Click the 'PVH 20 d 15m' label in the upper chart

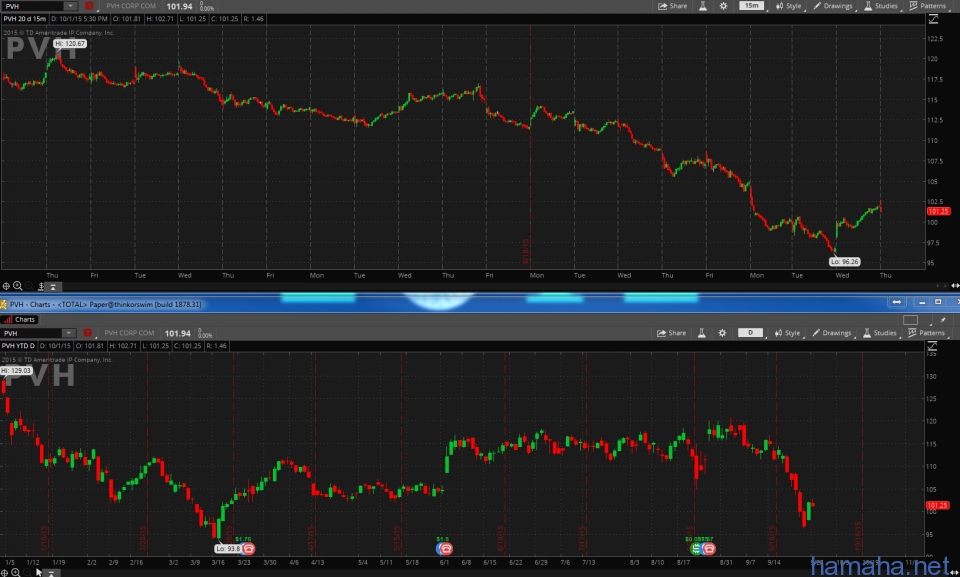click(24, 19)
